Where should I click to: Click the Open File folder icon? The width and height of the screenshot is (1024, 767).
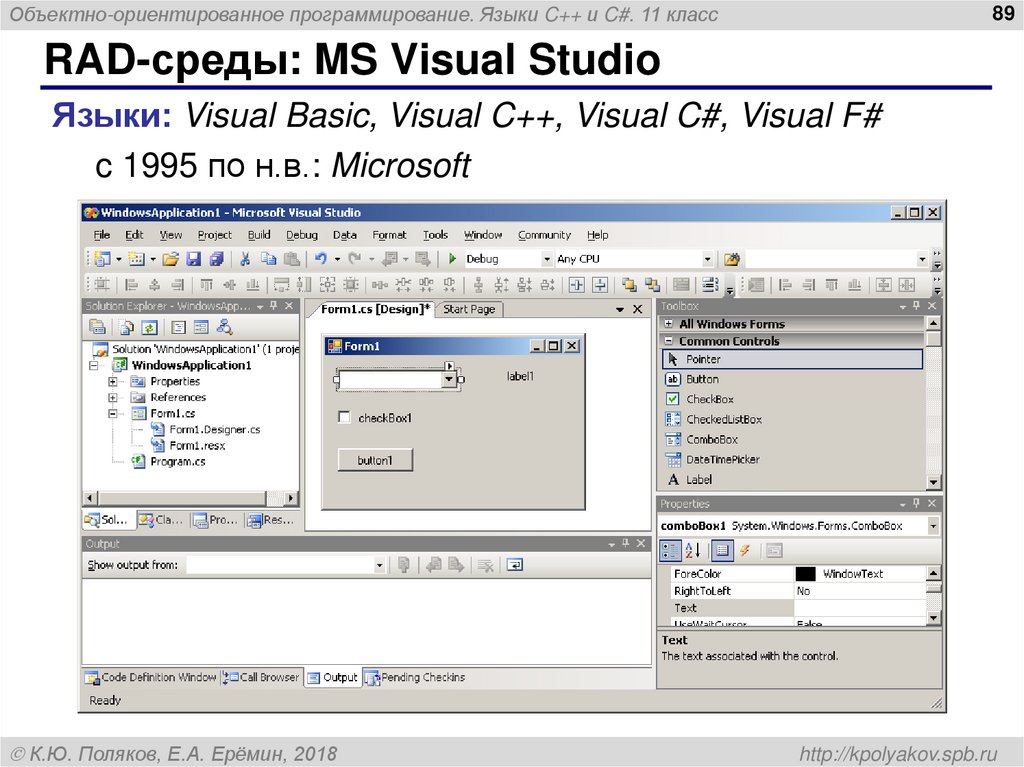pos(171,259)
